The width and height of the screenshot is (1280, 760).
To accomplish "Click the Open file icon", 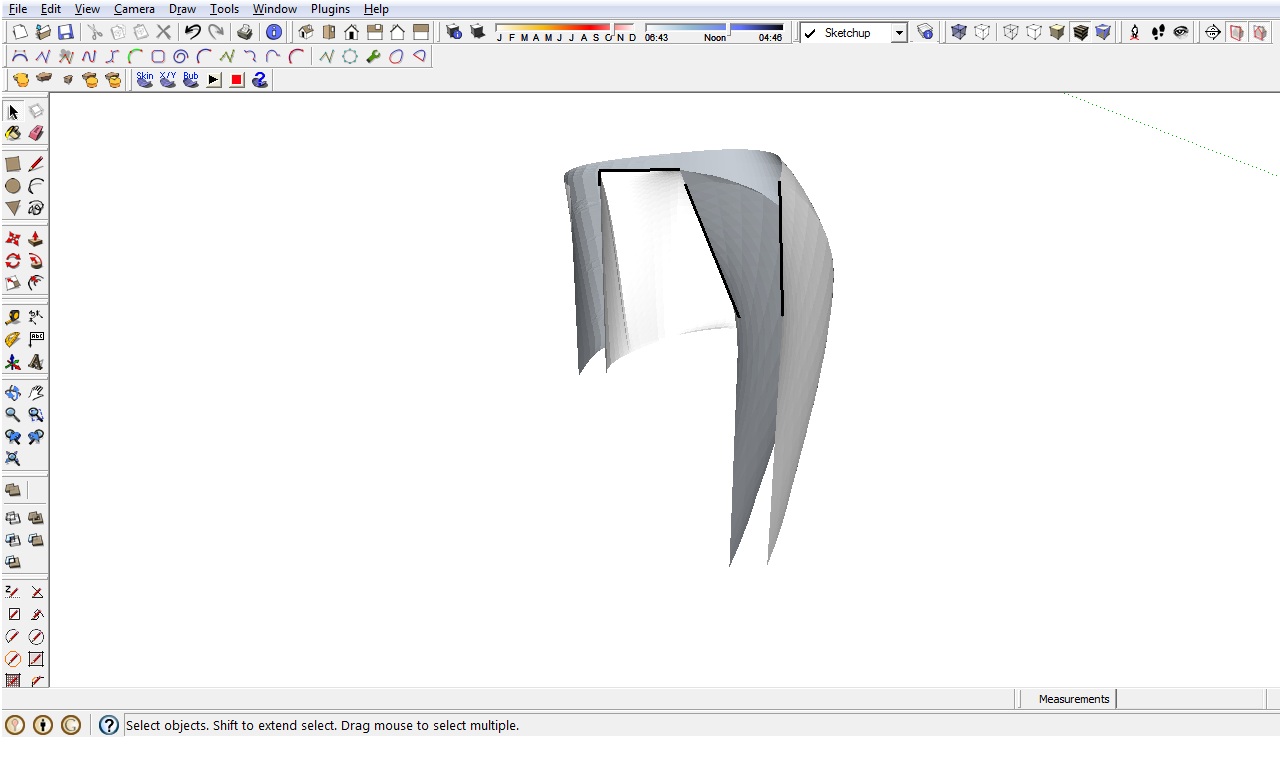I will pyautogui.click(x=42, y=32).
